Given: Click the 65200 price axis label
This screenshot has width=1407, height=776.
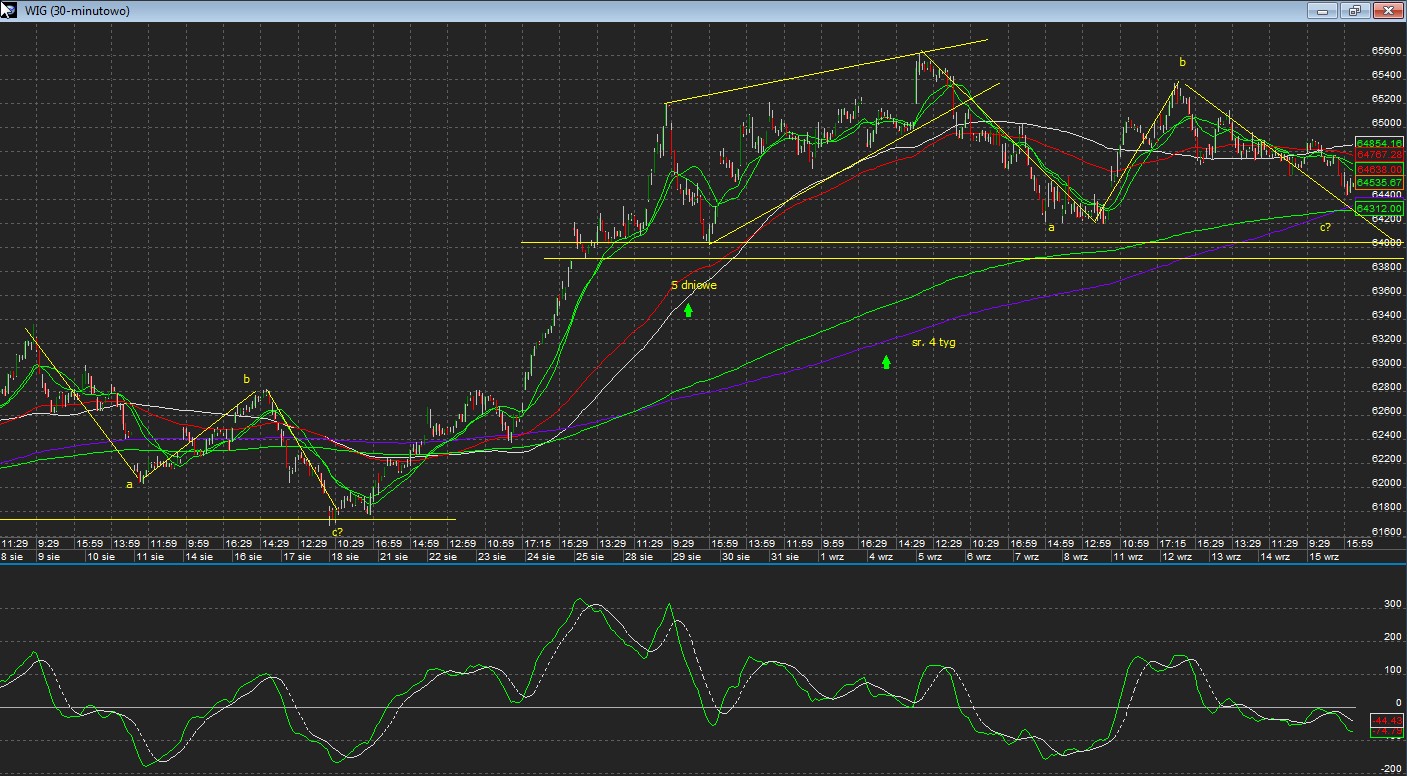Looking at the screenshot, I should coord(1385,99).
